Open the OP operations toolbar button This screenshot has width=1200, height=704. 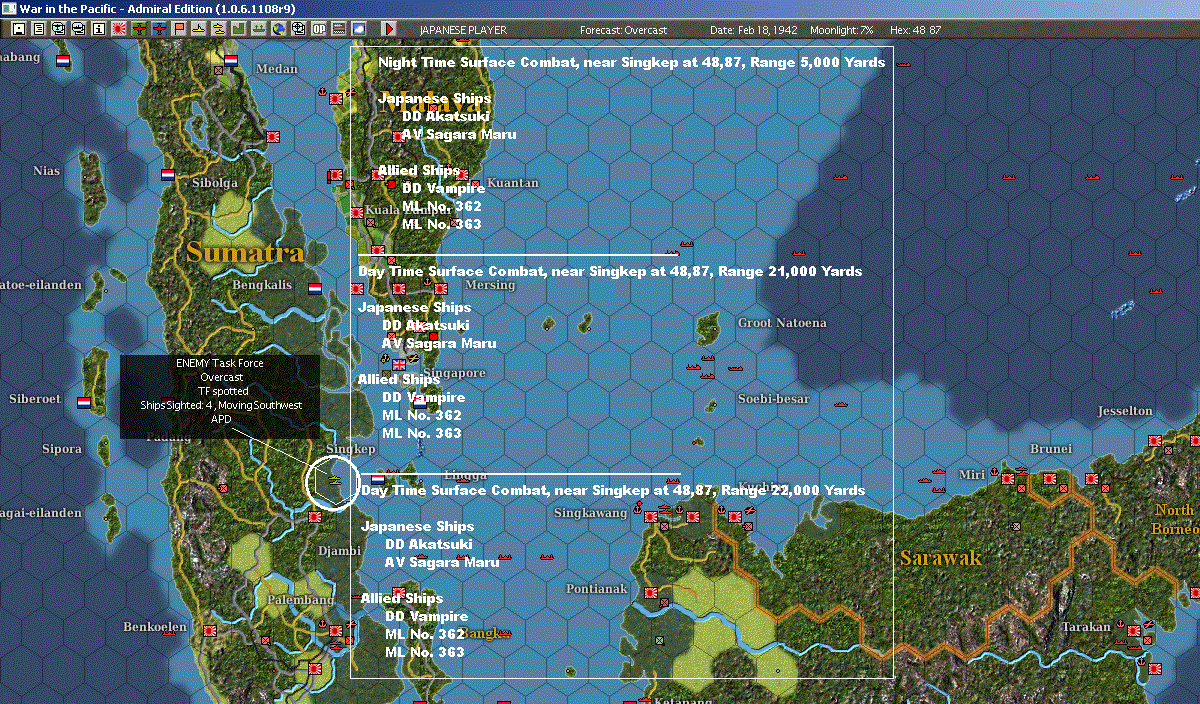(318, 29)
